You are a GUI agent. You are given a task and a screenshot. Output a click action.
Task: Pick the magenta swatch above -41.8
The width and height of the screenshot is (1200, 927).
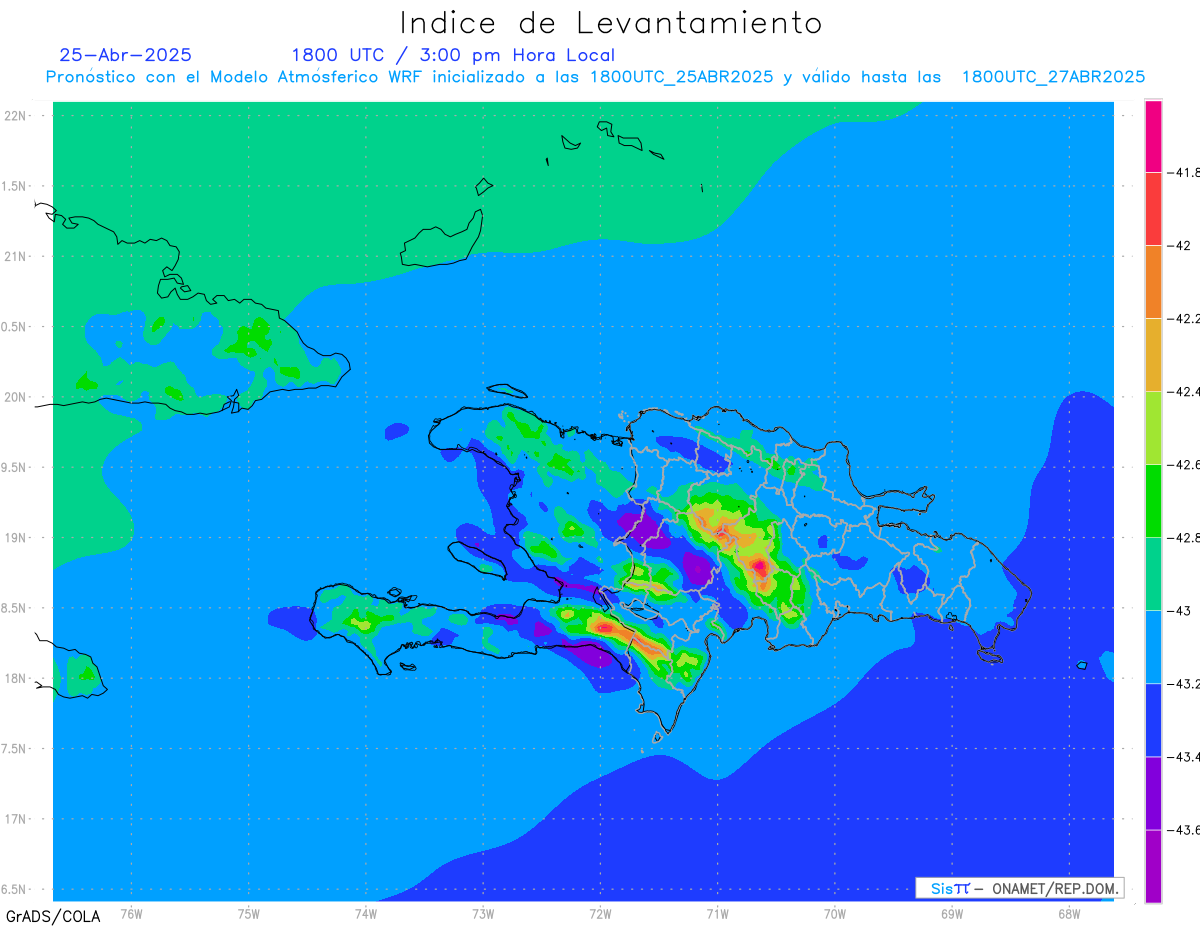[1153, 136]
